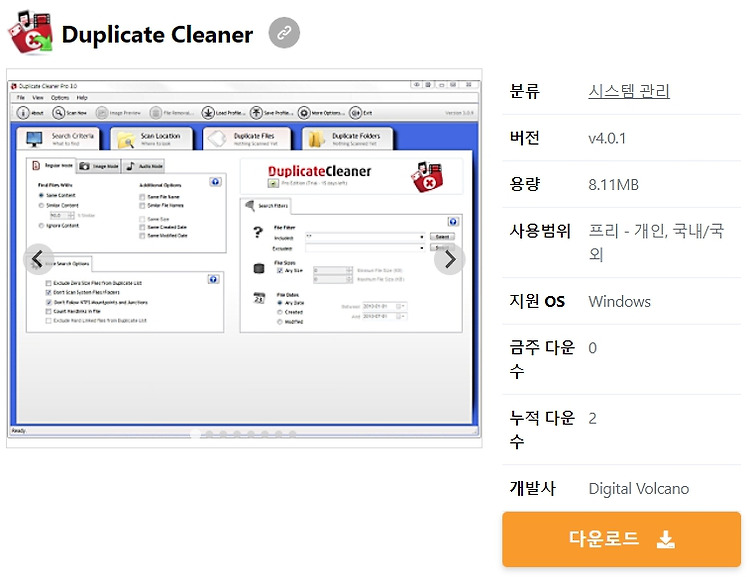The height and width of the screenshot is (577, 750).
Task: Toggle Don't Scan System Files checkbox
Action: coord(48,292)
